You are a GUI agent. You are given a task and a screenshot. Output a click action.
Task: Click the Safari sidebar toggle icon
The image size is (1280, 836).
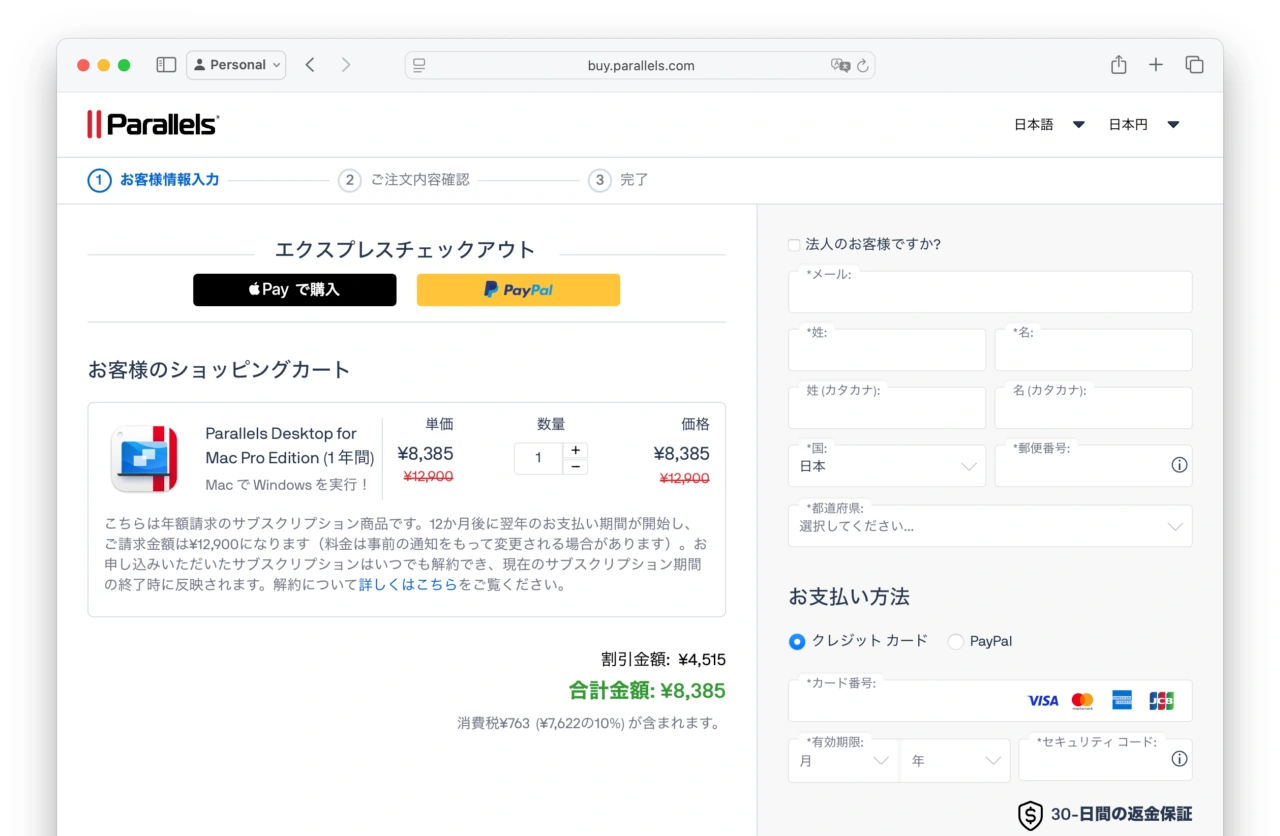[x=166, y=65]
